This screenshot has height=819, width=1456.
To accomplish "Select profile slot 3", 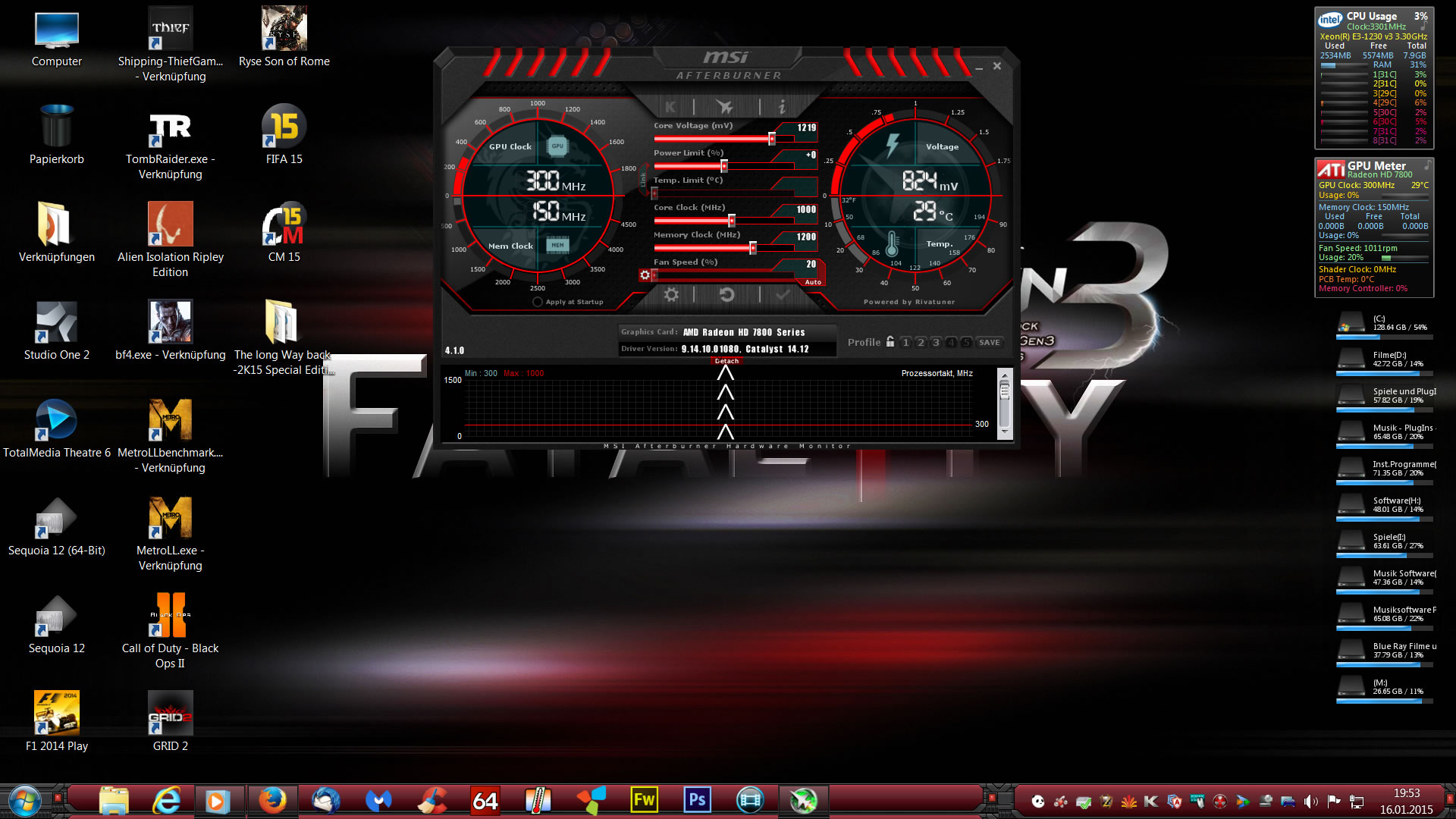I will (936, 343).
